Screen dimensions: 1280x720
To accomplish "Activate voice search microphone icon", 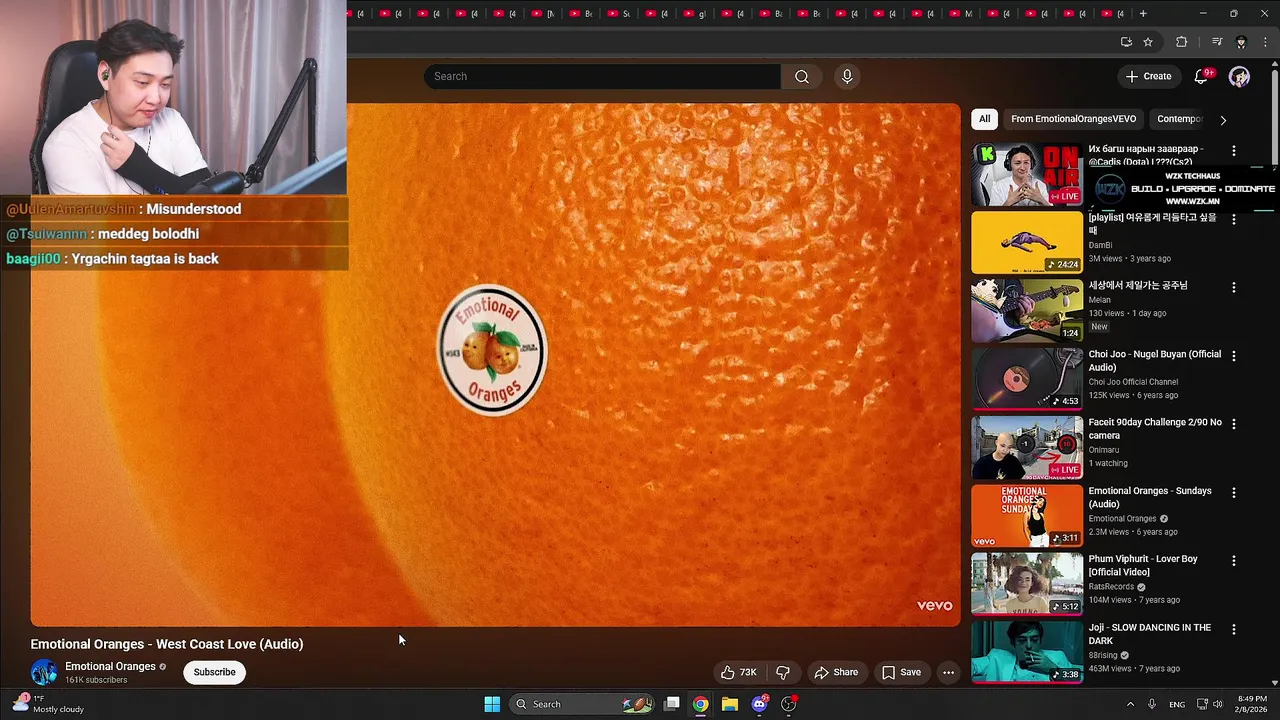I will [847, 76].
